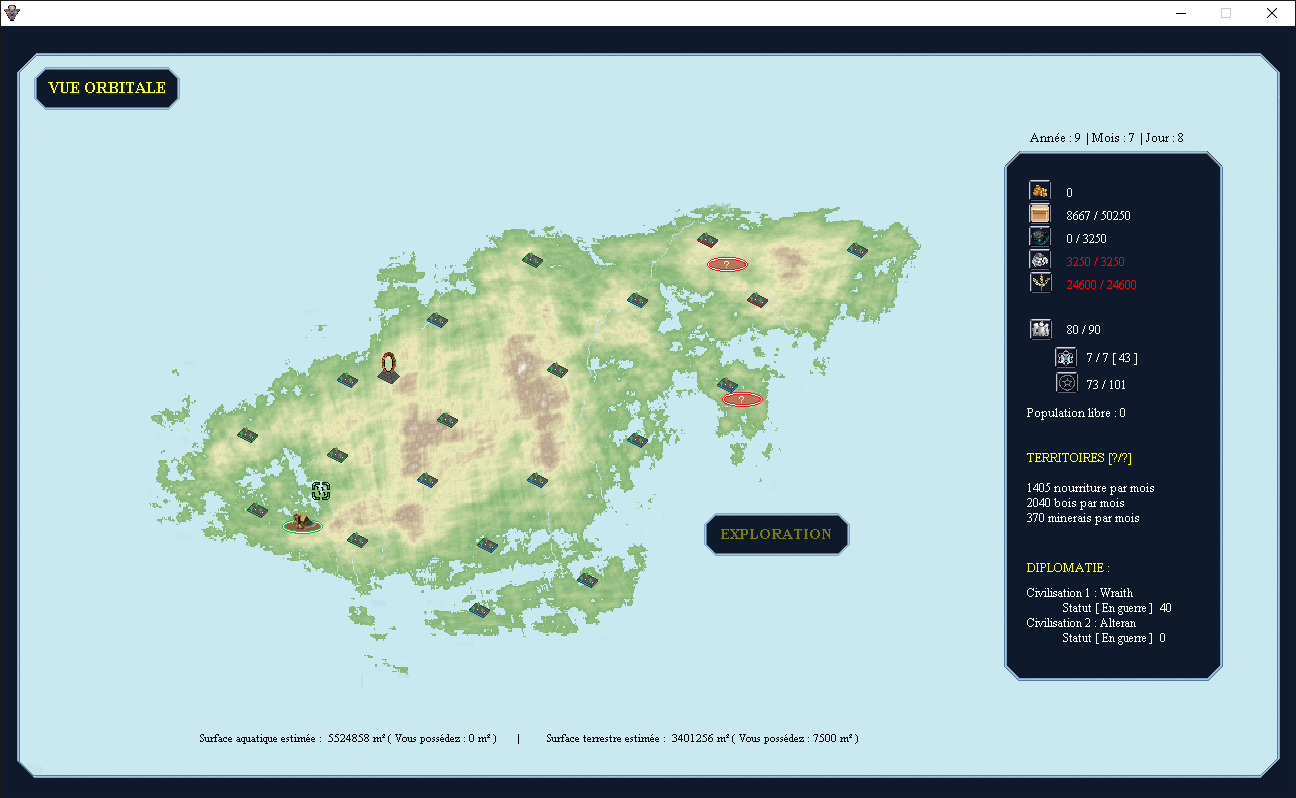Pick the territory tile southeast of the home base

point(357,540)
